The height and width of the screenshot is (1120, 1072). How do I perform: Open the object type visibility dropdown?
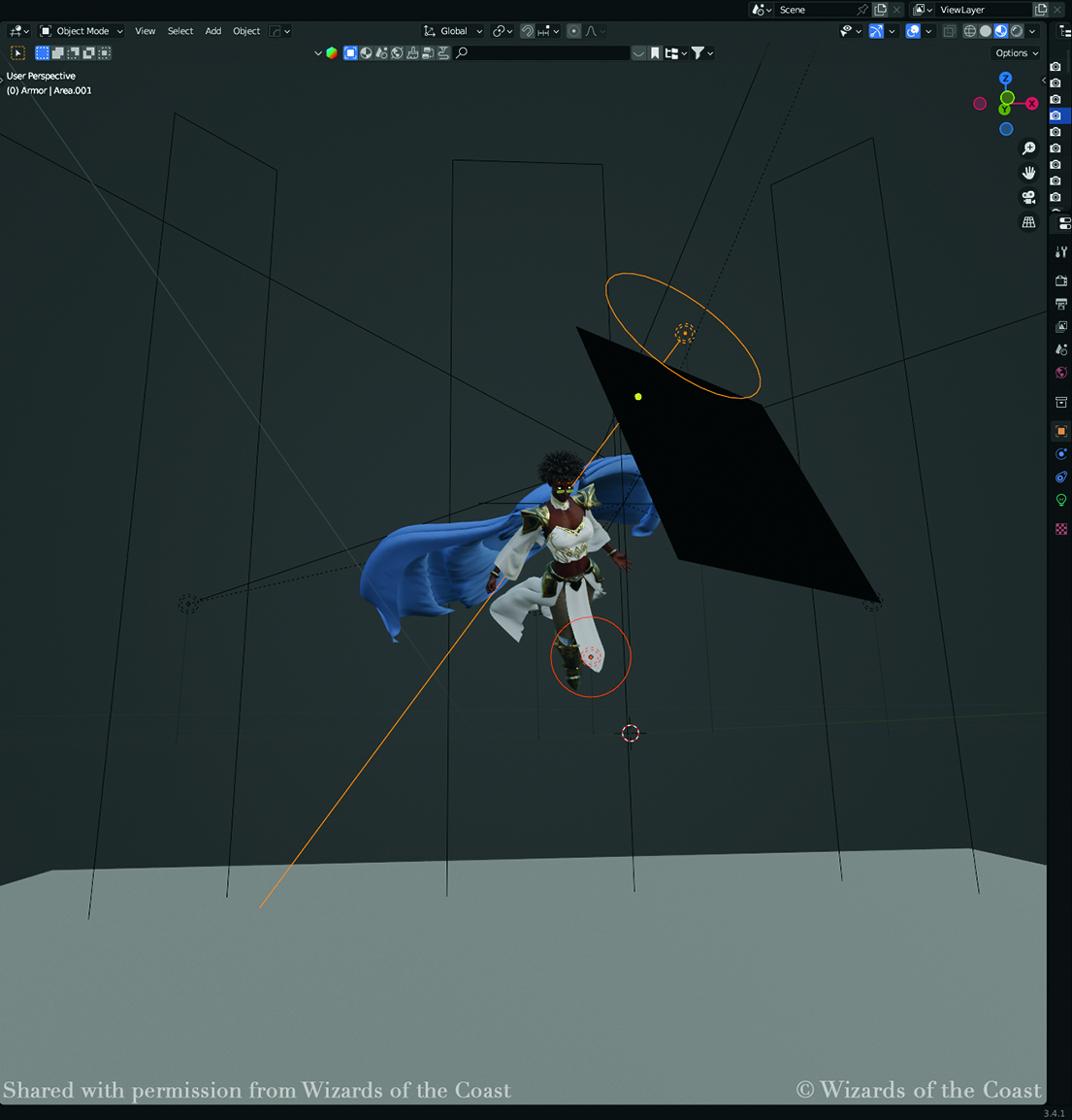[851, 31]
